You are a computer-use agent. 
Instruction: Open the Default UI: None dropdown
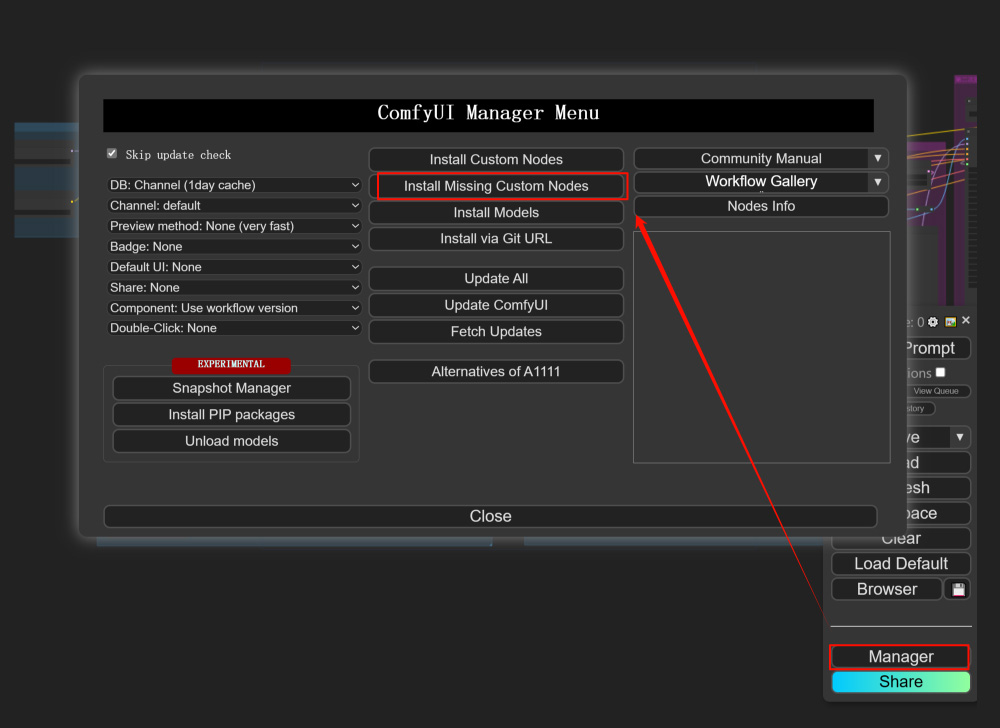click(234, 266)
